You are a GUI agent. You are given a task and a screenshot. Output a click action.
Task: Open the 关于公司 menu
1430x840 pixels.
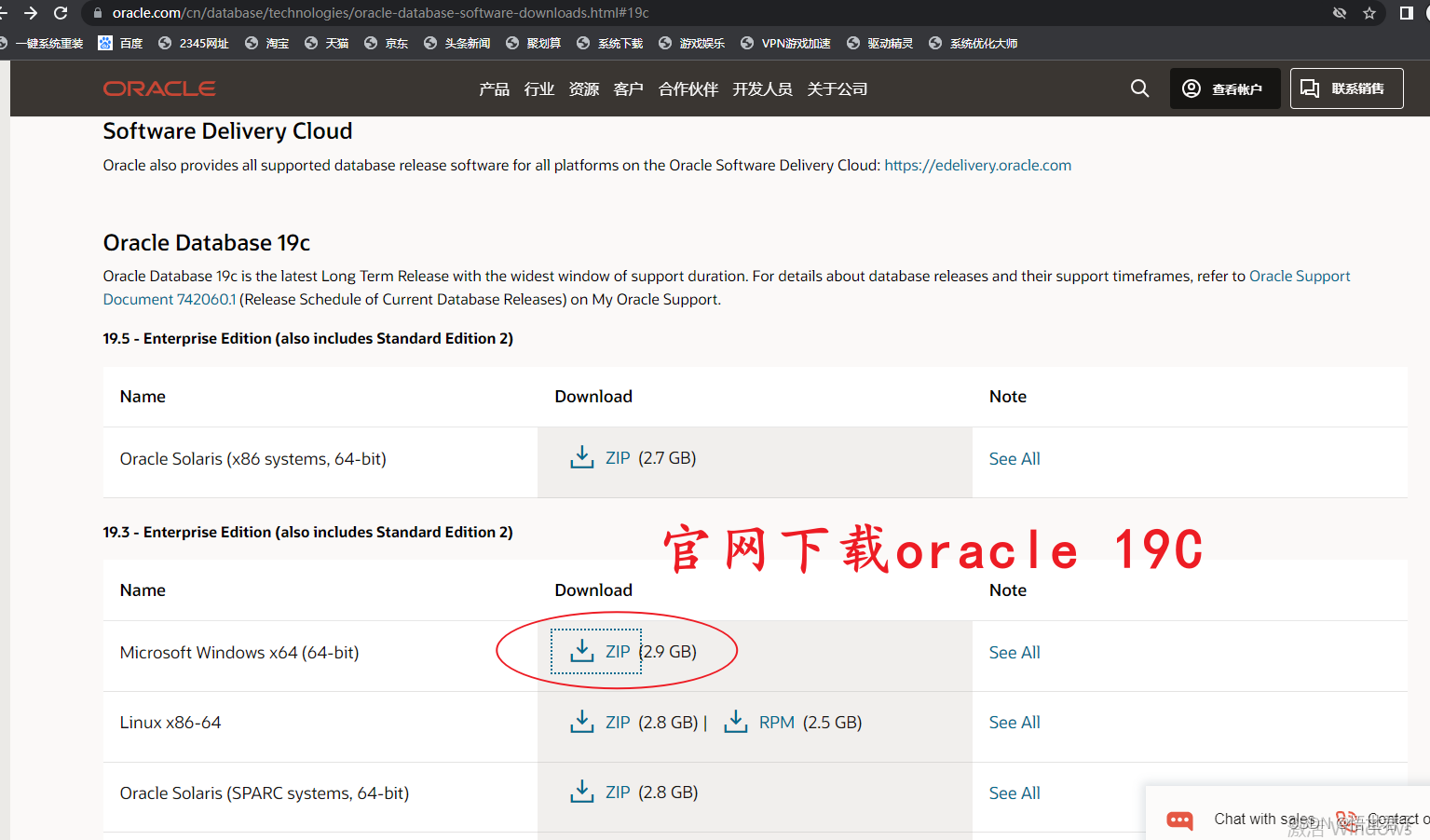(837, 88)
